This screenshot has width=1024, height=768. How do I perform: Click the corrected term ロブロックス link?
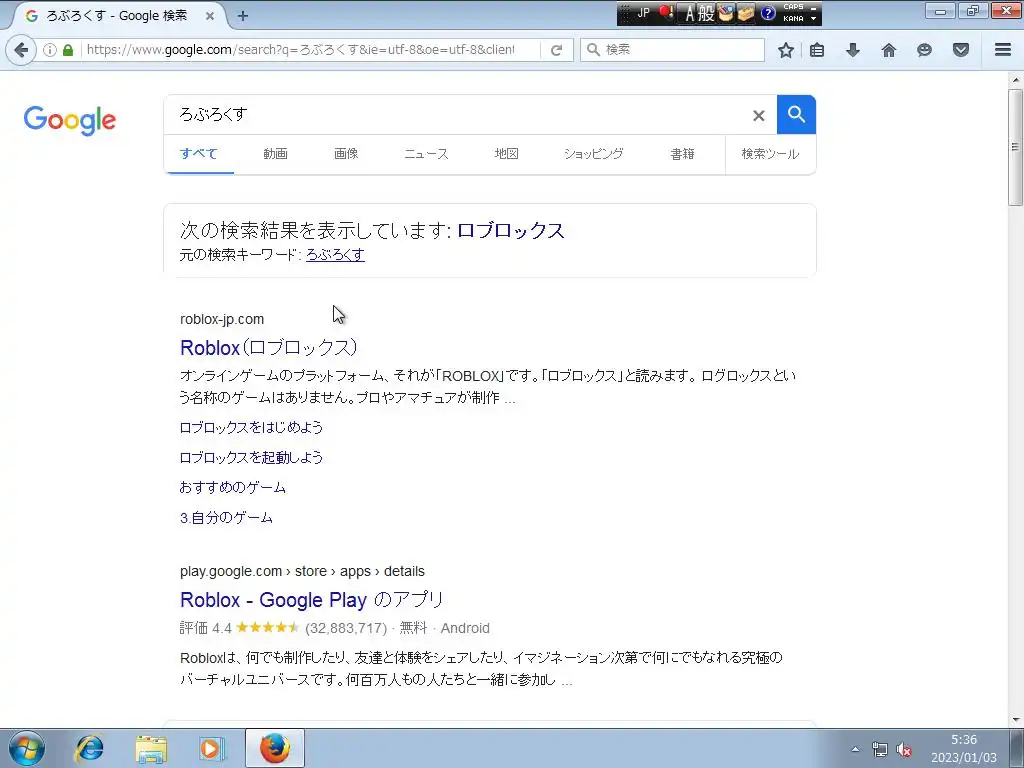click(x=511, y=231)
